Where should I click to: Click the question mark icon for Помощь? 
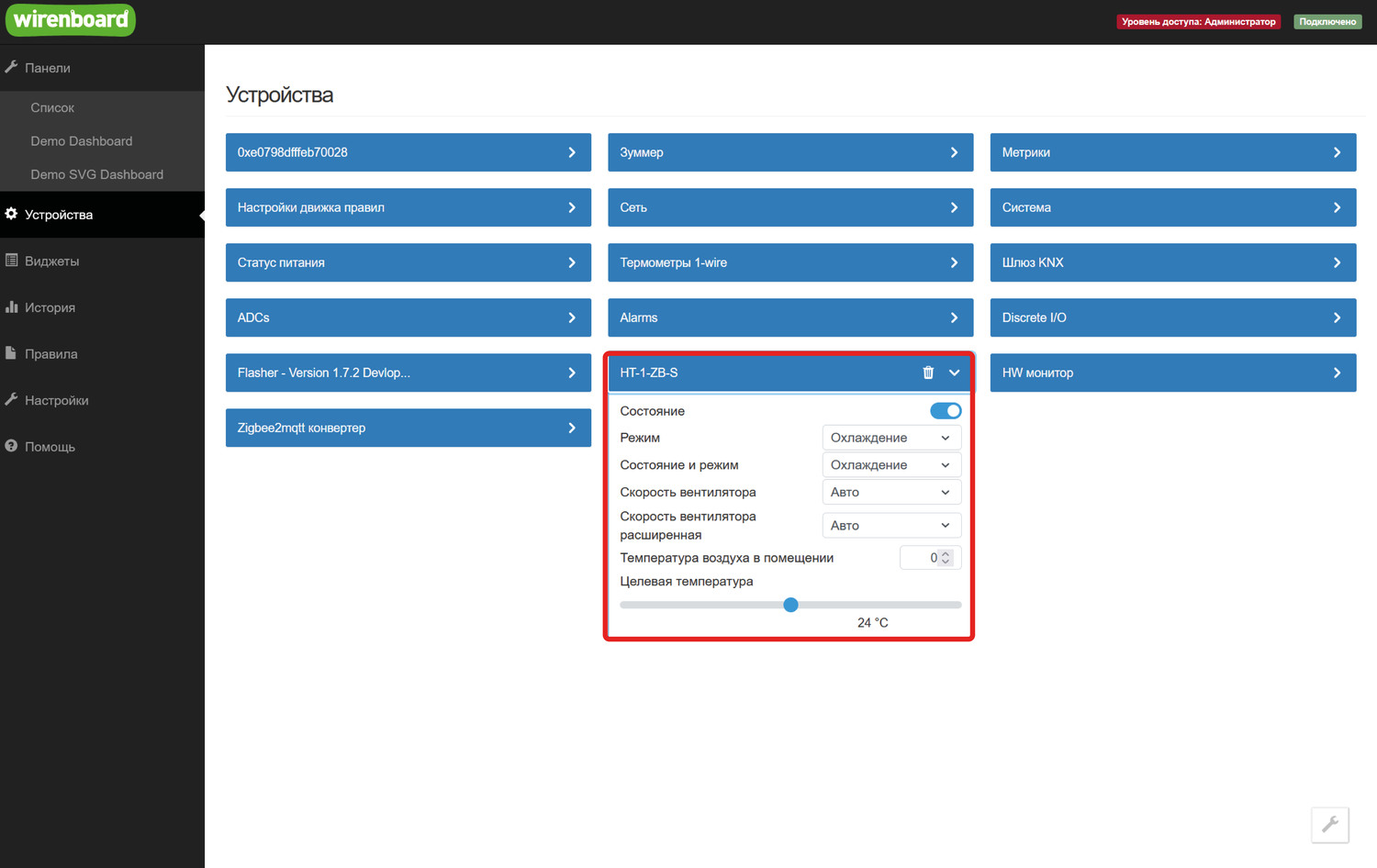[x=11, y=446]
